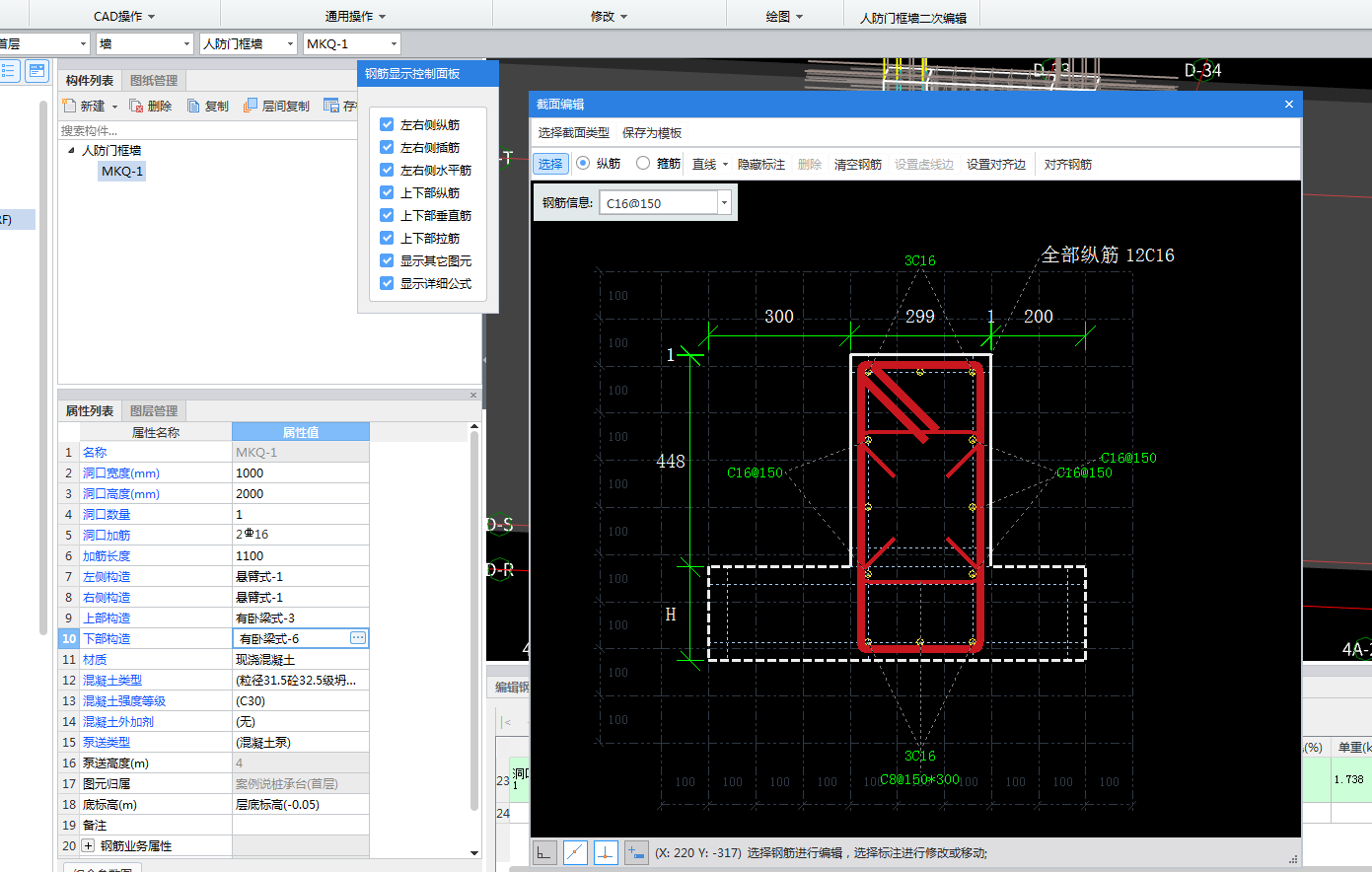Toggle the diagonal line snap icon
This screenshot has width=1372, height=872.
pyautogui.click(x=575, y=852)
